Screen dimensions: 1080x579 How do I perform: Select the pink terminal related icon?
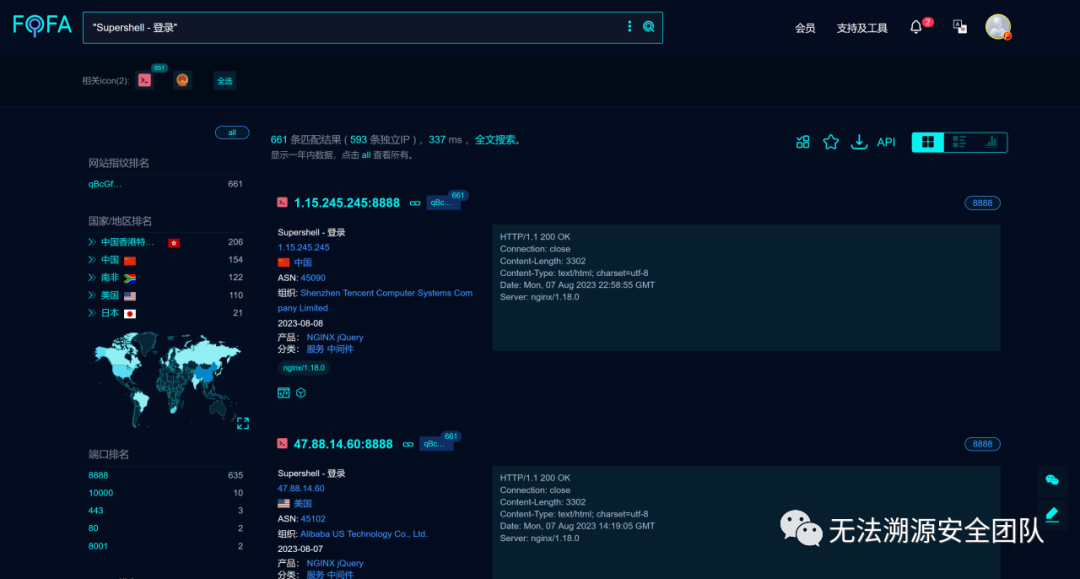point(145,80)
